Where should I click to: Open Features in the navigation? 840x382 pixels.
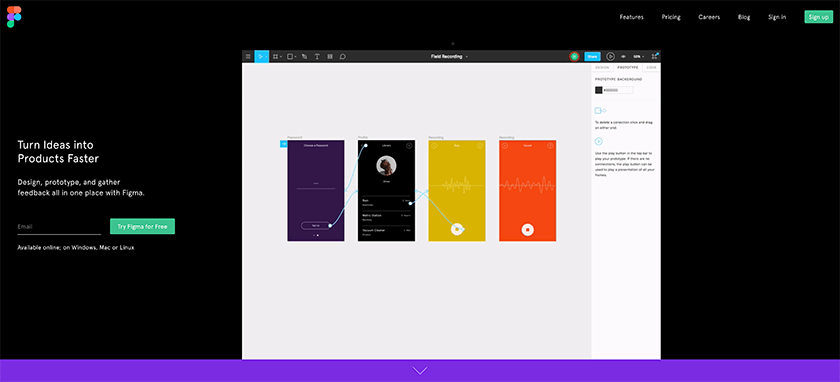pyautogui.click(x=632, y=17)
